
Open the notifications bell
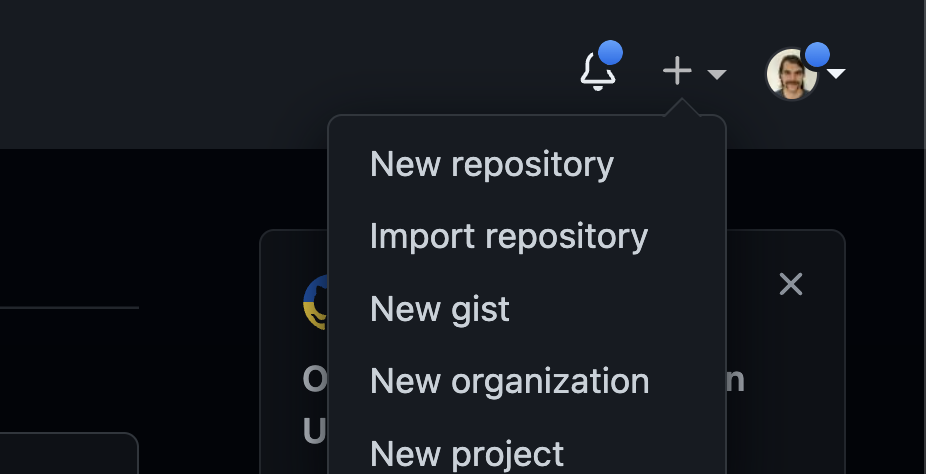click(597, 71)
